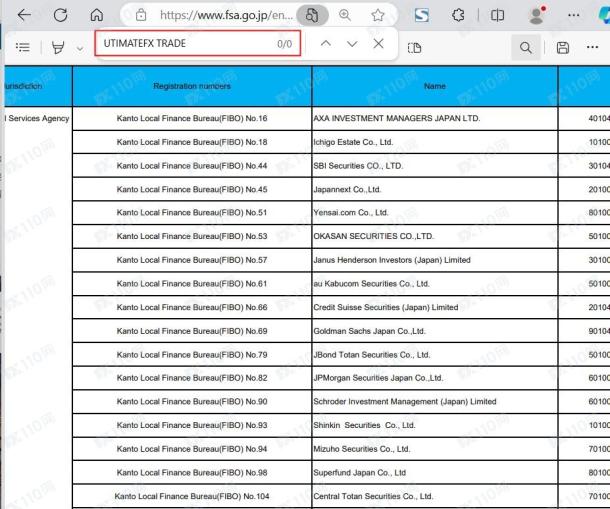Image resolution: width=610 pixels, height=509 pixels.
Task: Expand the draw tool options dropdown arrow
Action: [x=80, y=49]
